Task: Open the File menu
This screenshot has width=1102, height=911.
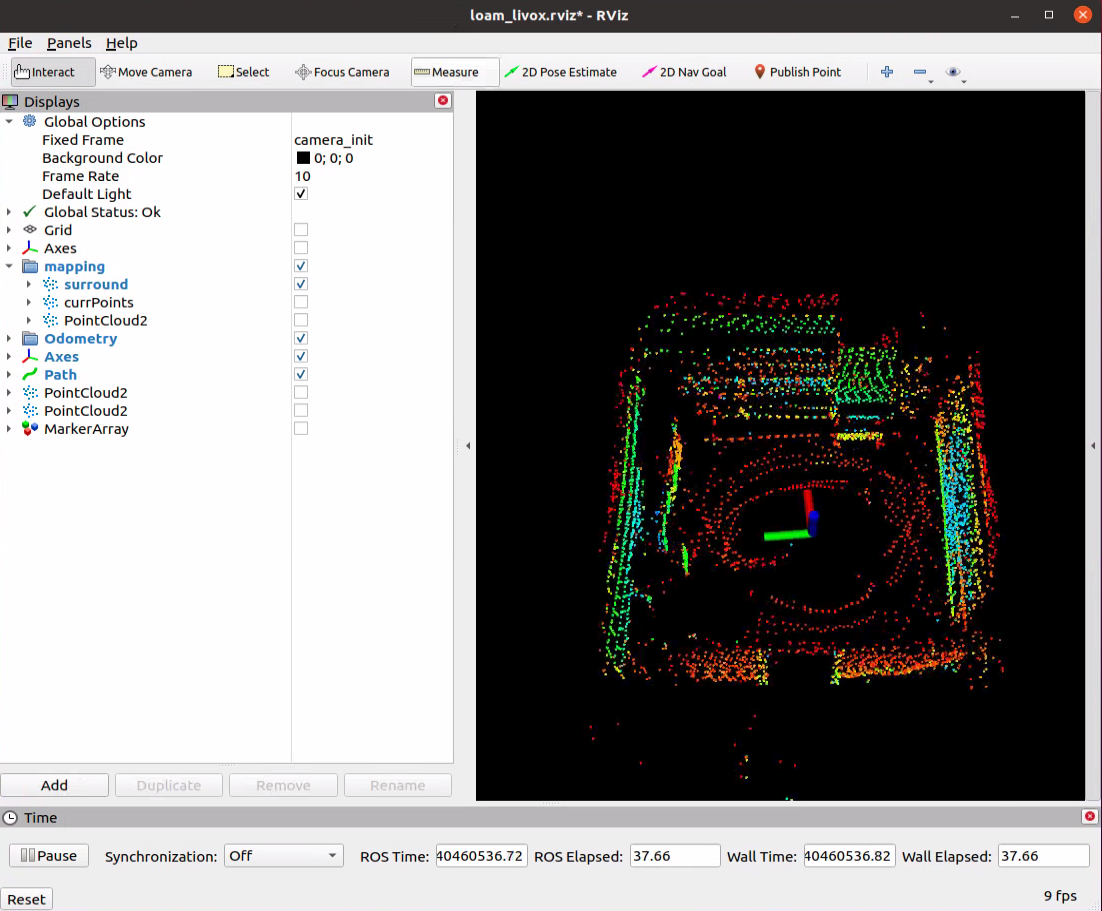Action: 20,43
